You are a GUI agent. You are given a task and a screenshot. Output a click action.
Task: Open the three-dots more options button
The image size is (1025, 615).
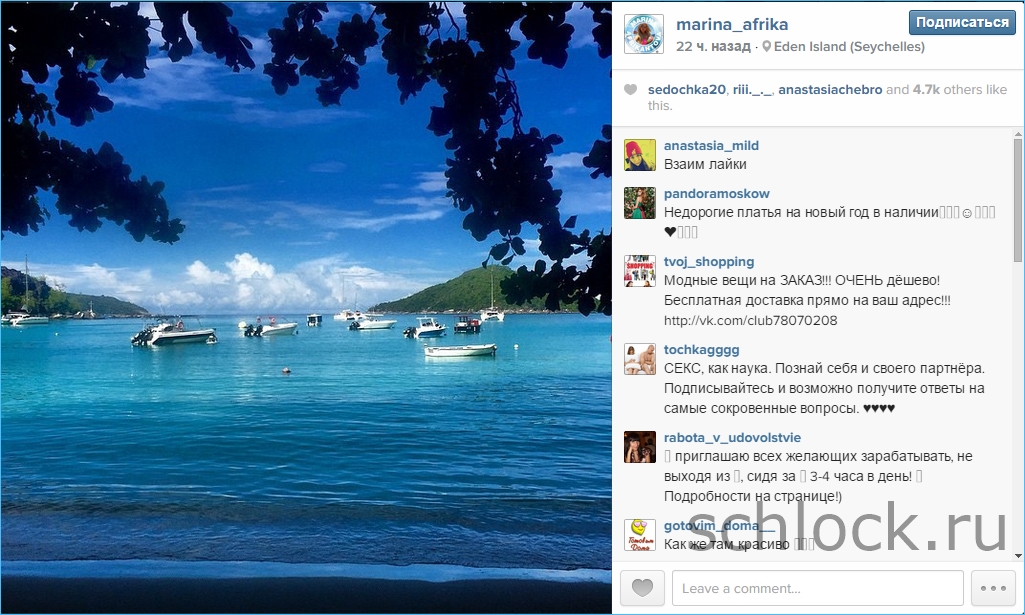pyautogui.click(x=993, y=588)
